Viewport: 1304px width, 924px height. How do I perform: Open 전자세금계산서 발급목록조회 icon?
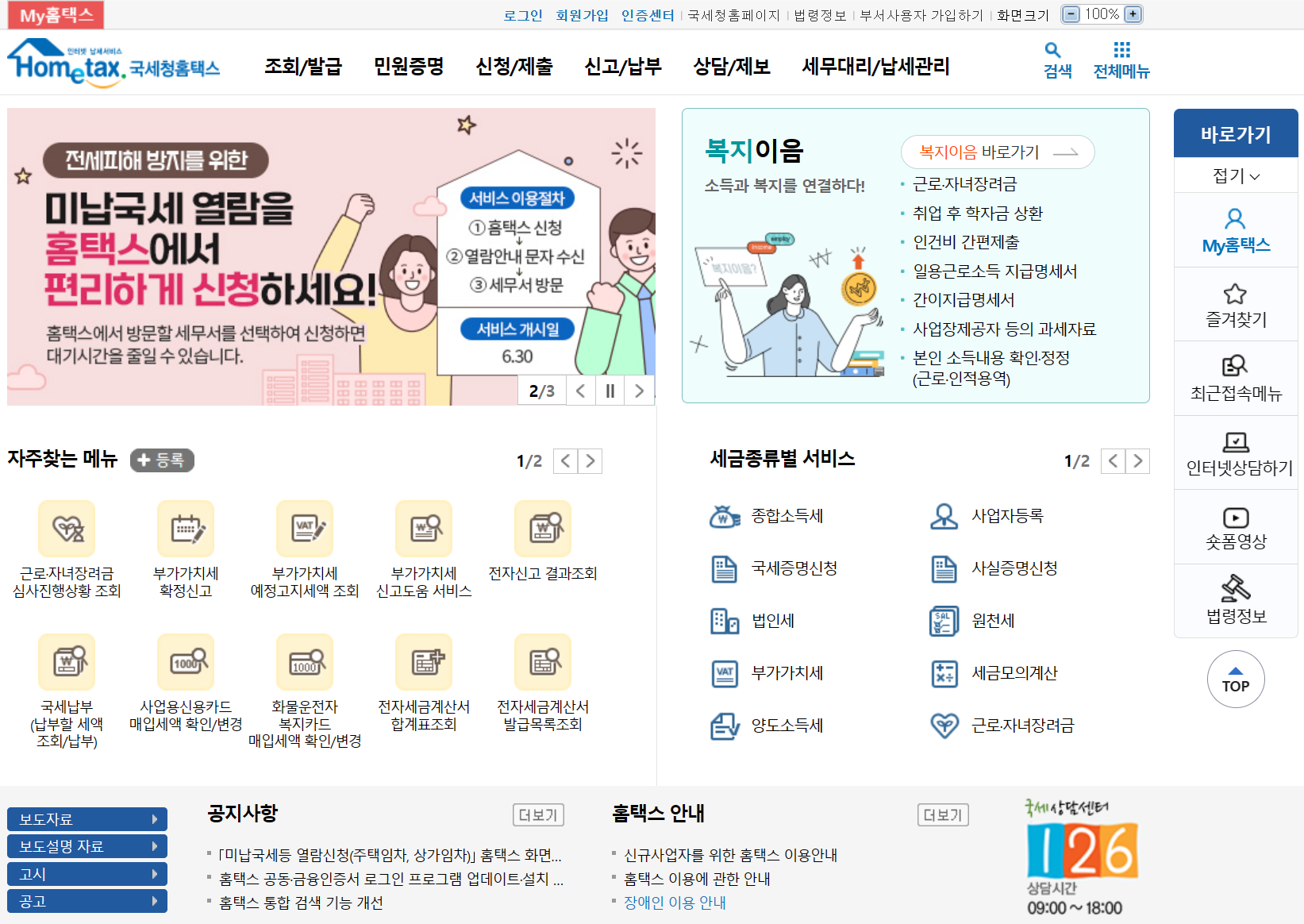pos(543,661)
